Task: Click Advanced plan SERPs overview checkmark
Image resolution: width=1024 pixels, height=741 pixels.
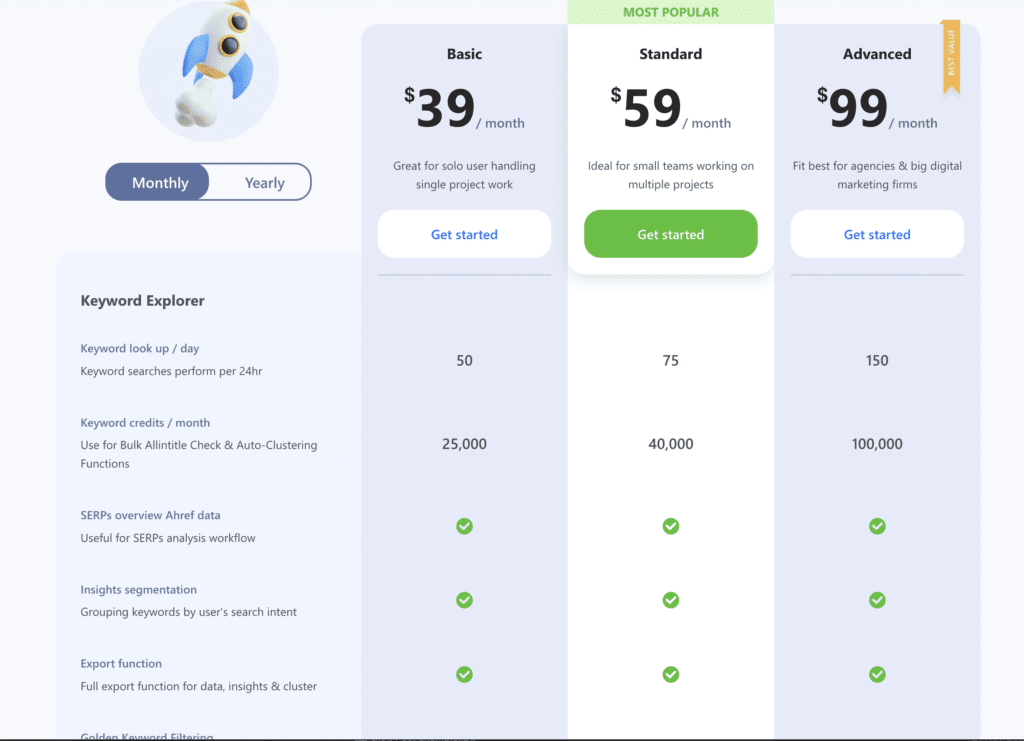Action: click(x=877, y=526)
